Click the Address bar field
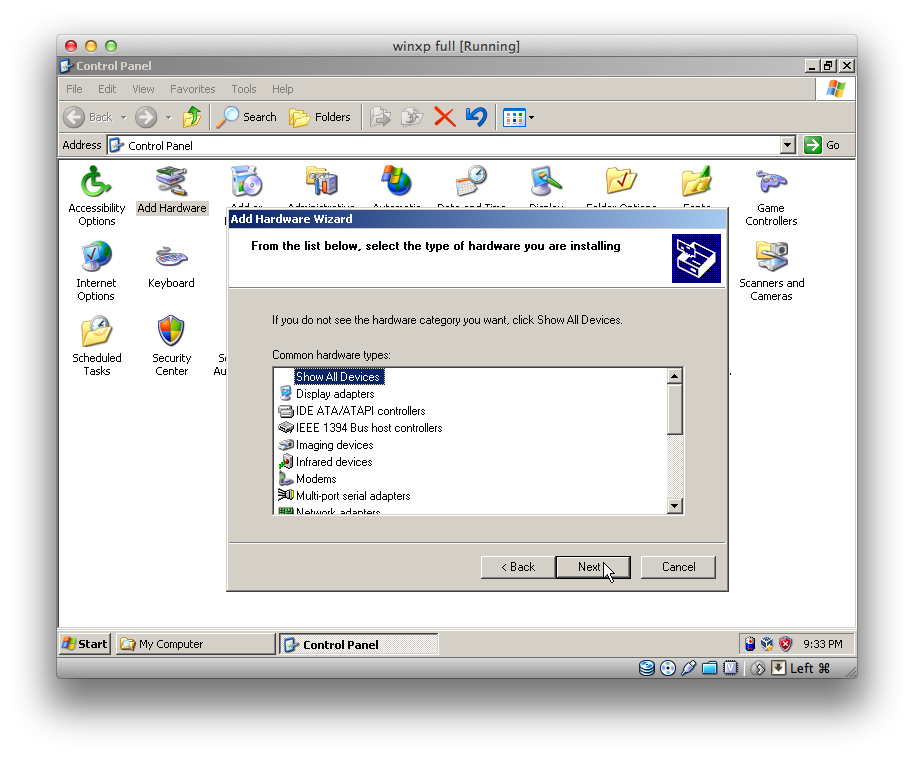Screen dimensions: 914x757 tap(444, 145)
